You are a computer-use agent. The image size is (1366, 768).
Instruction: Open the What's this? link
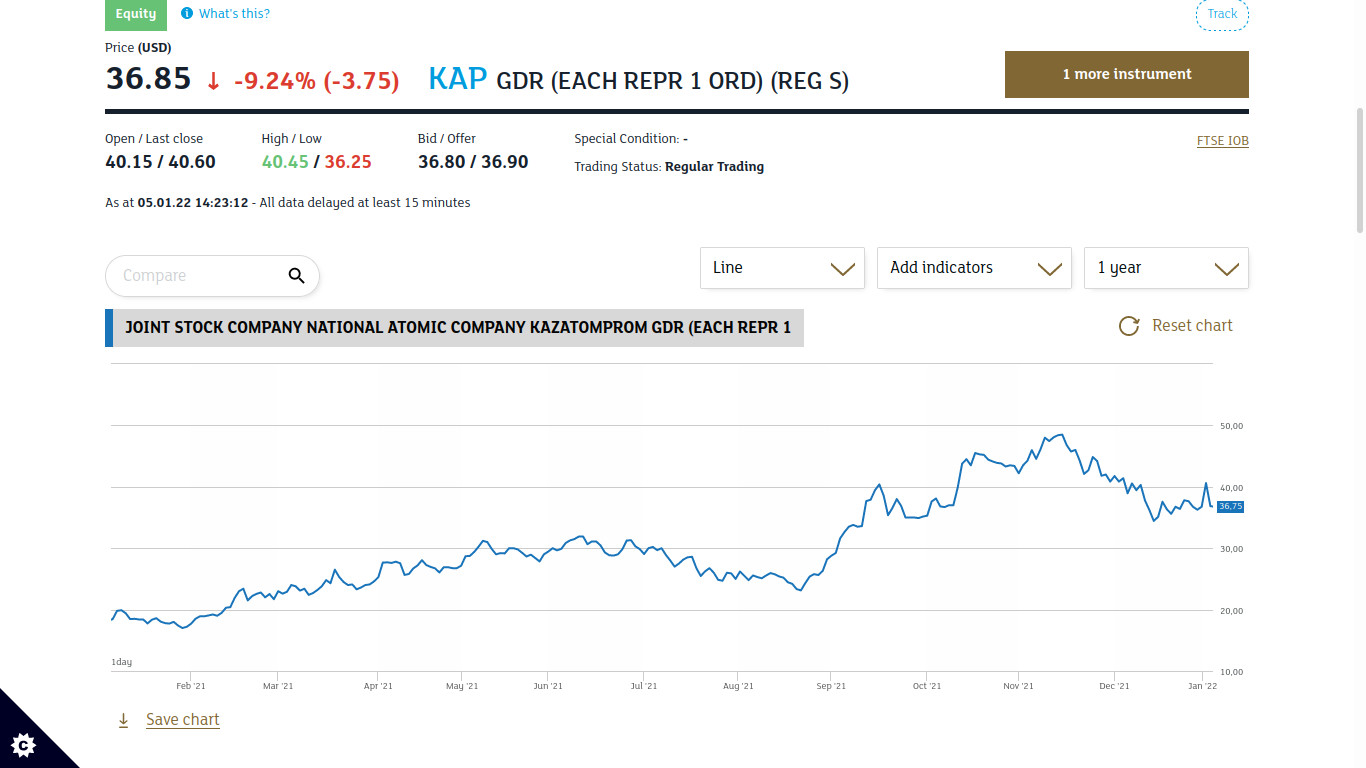pyautogui.click(x=234, y=14)
